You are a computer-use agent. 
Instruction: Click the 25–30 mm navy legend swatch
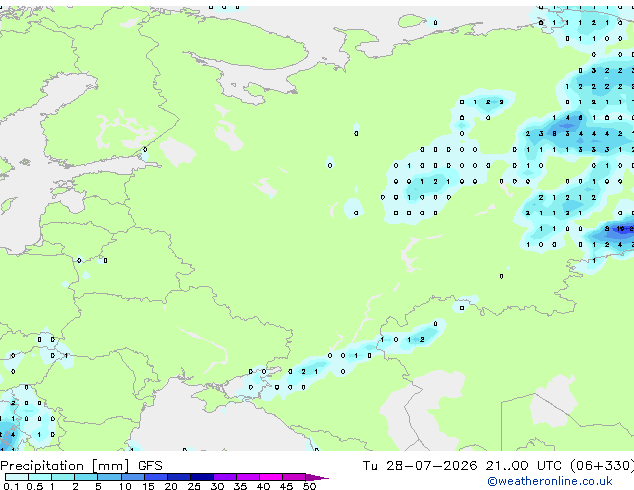pos(201,477)
